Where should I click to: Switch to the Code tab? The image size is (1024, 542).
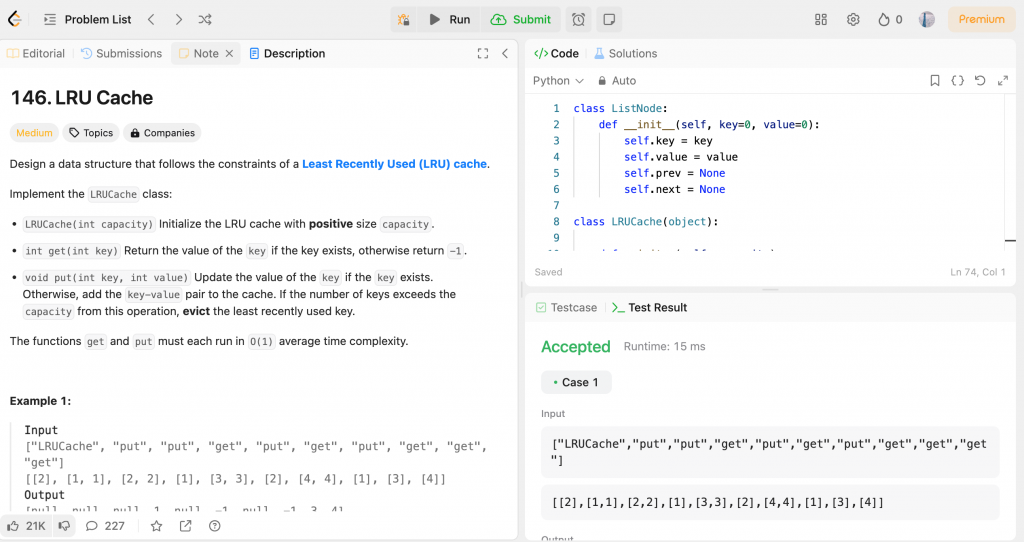point(556,54)
